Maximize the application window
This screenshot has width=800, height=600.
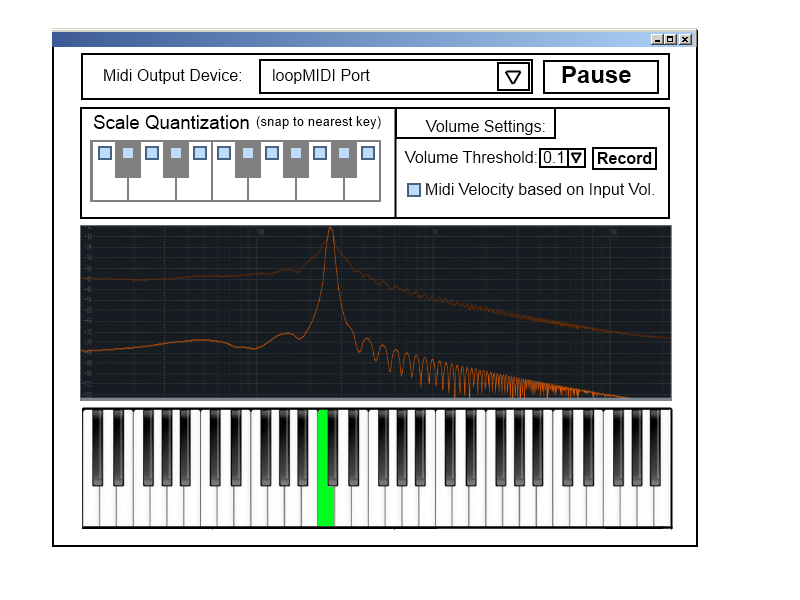pyautogui.click(x=670, y=39)
